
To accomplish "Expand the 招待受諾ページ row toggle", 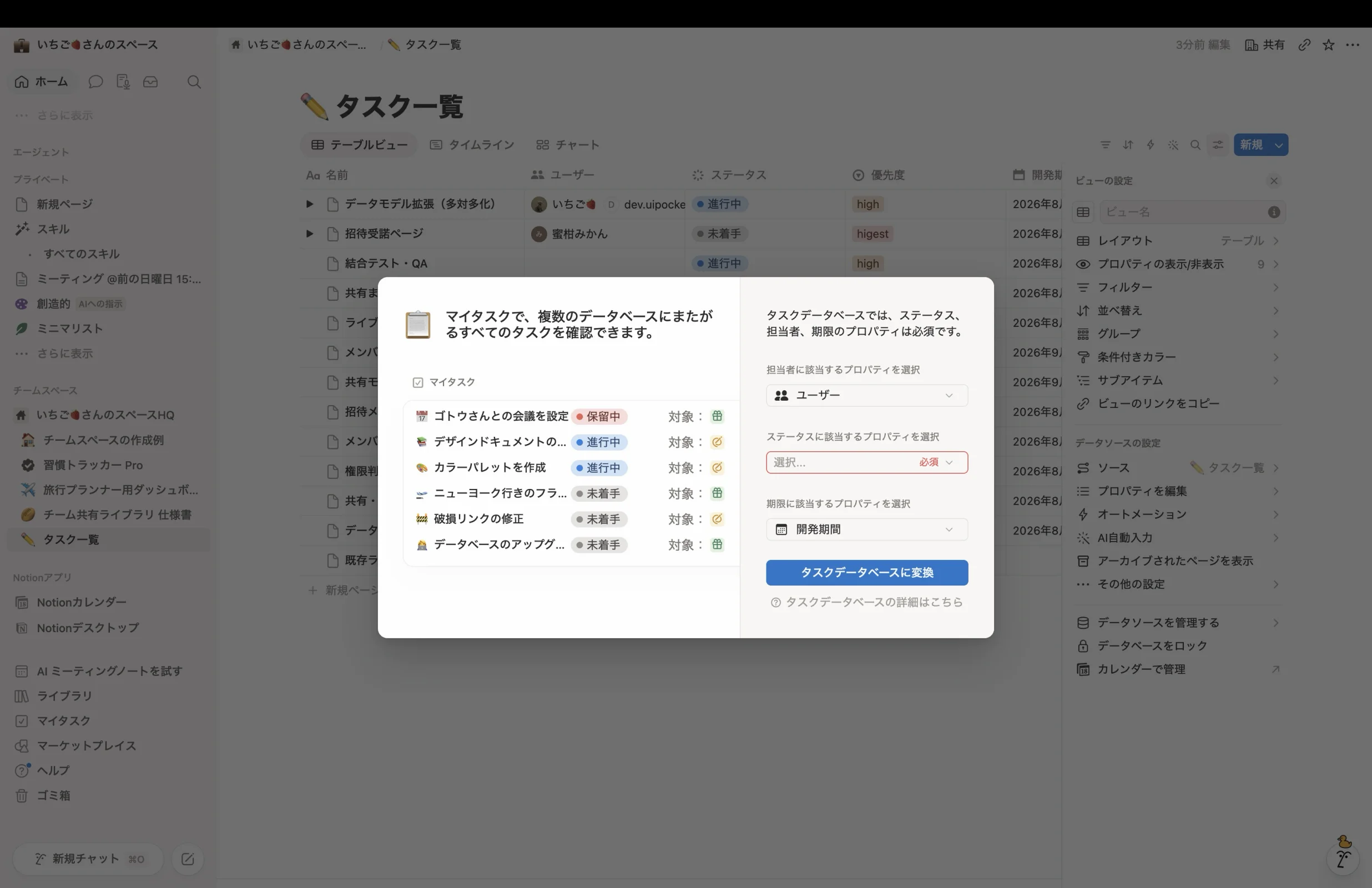I will click(x=310, y=234).
